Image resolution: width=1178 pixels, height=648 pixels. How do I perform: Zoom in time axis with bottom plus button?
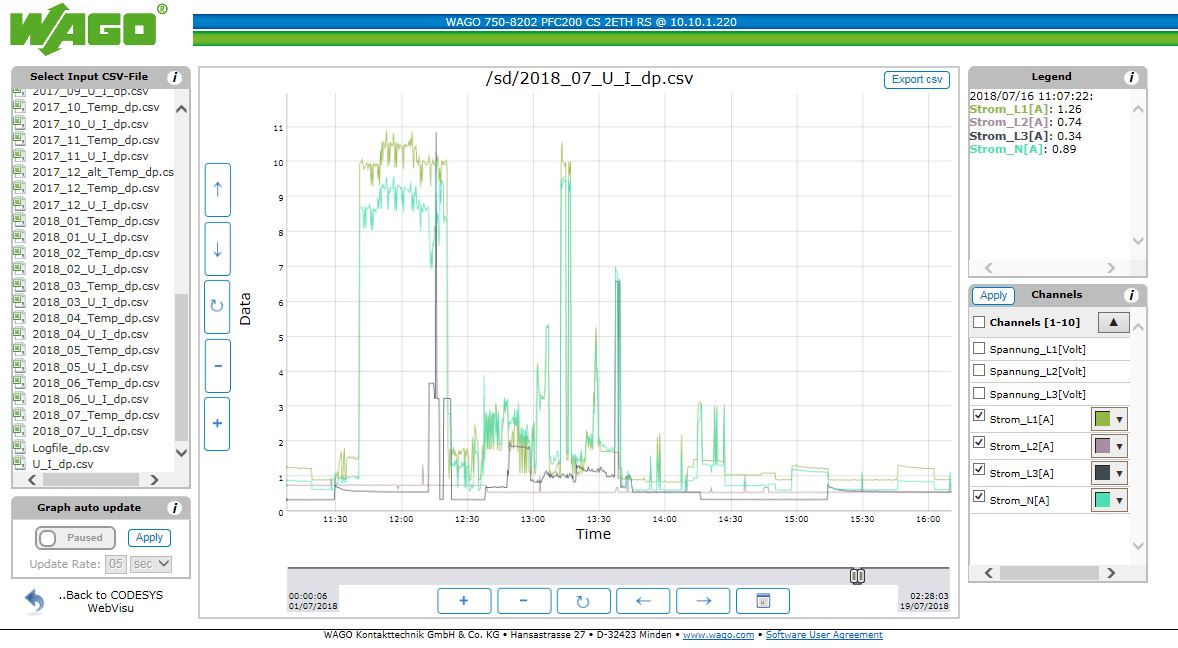[x=464, y=601]
